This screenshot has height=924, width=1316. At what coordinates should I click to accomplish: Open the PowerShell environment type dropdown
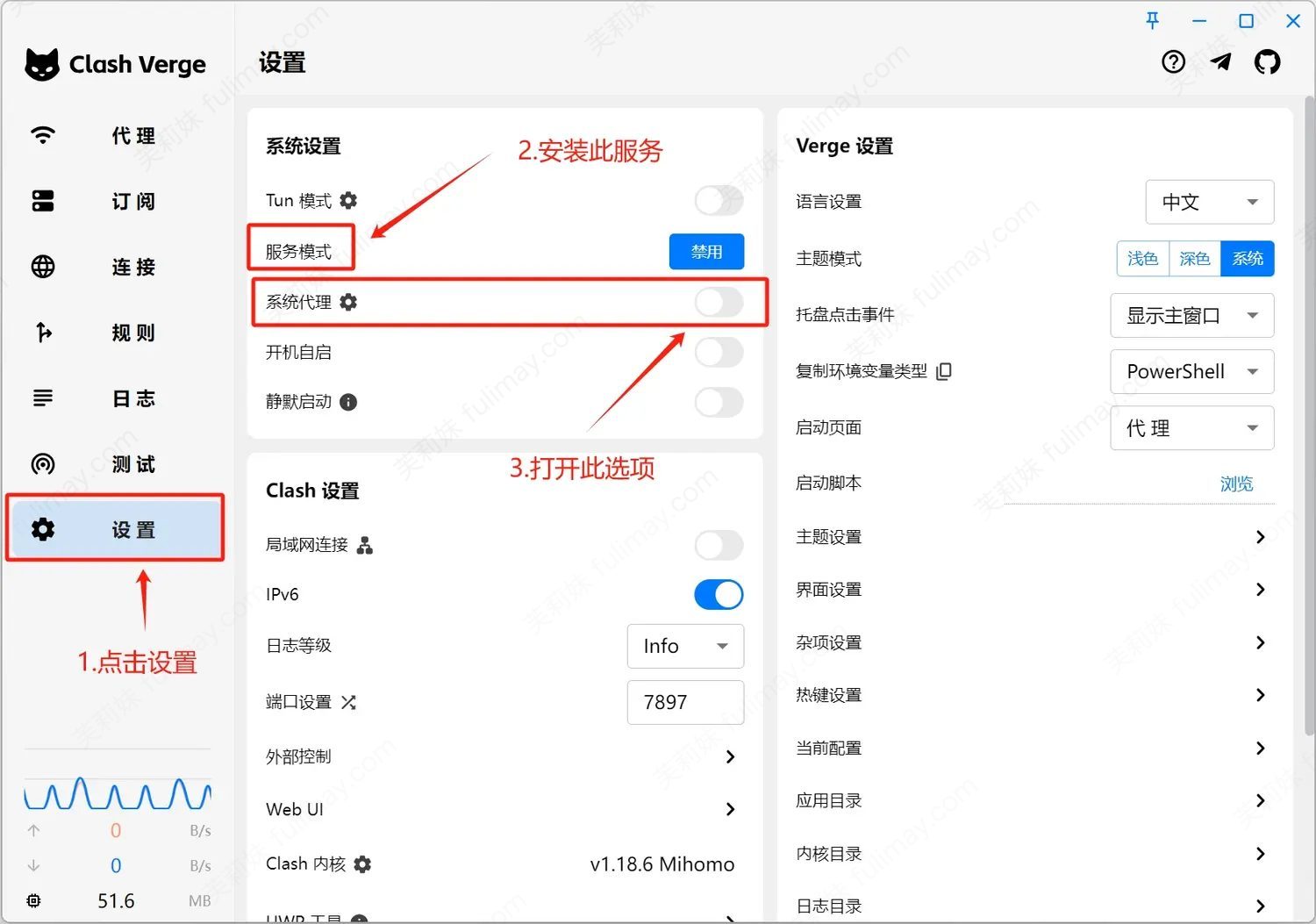click(1191, 372)
